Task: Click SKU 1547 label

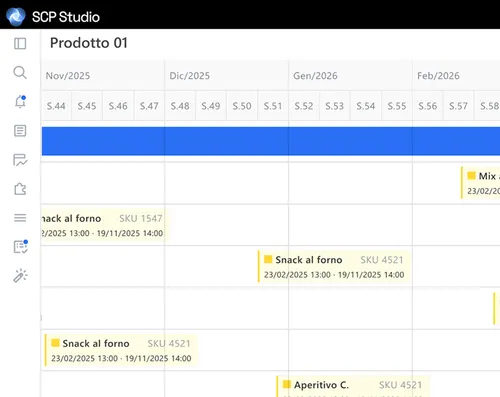Action: [141, 218]
